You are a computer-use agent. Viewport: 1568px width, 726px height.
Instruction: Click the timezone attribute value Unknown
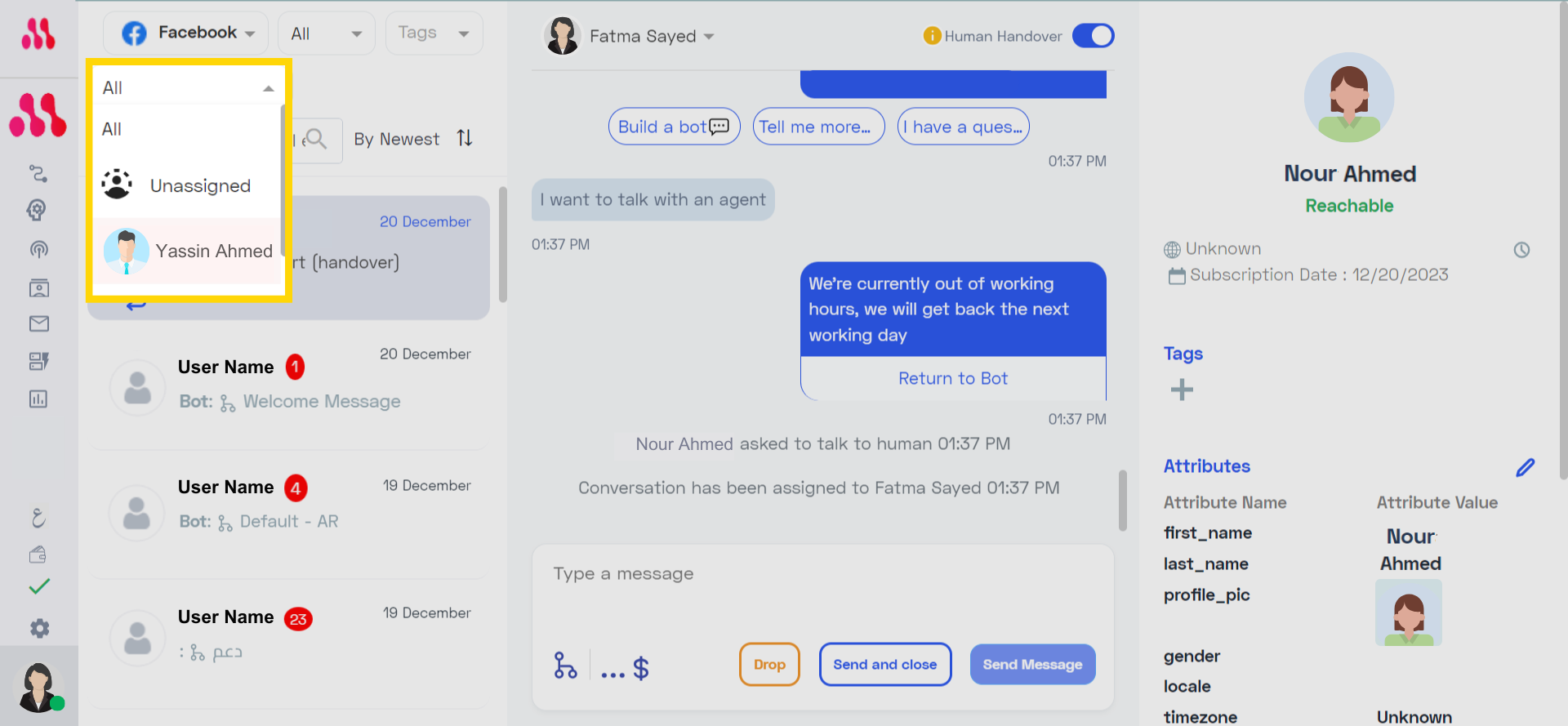[x=1414, y=717]
